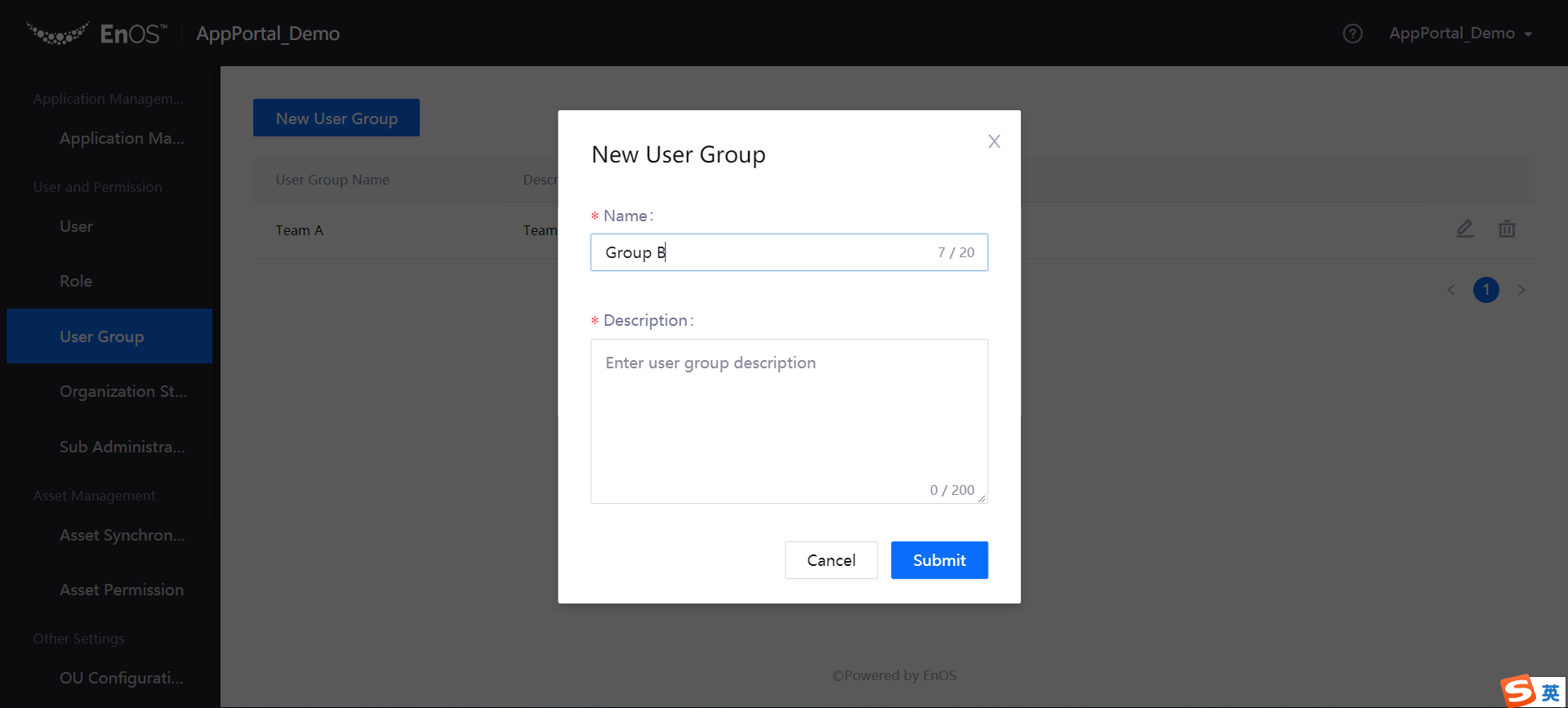Select page 1 in pagination
Viewport: 1568px width, 708px height.
1486,290
